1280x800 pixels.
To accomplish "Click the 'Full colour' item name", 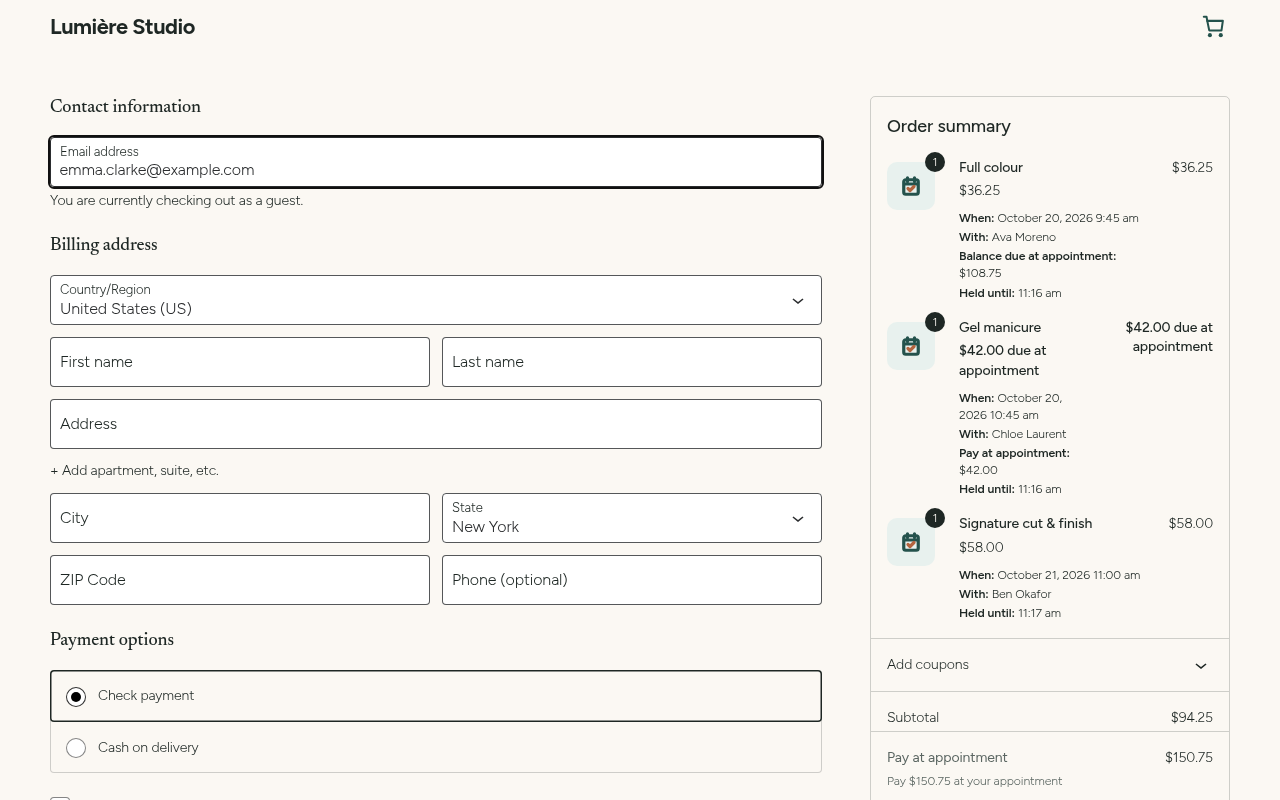I will click(x=991, y=168).
